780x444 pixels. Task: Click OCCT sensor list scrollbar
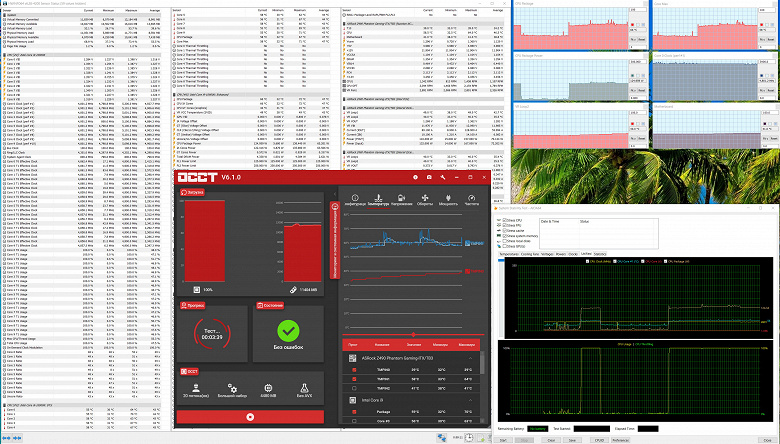click(482, 363)
